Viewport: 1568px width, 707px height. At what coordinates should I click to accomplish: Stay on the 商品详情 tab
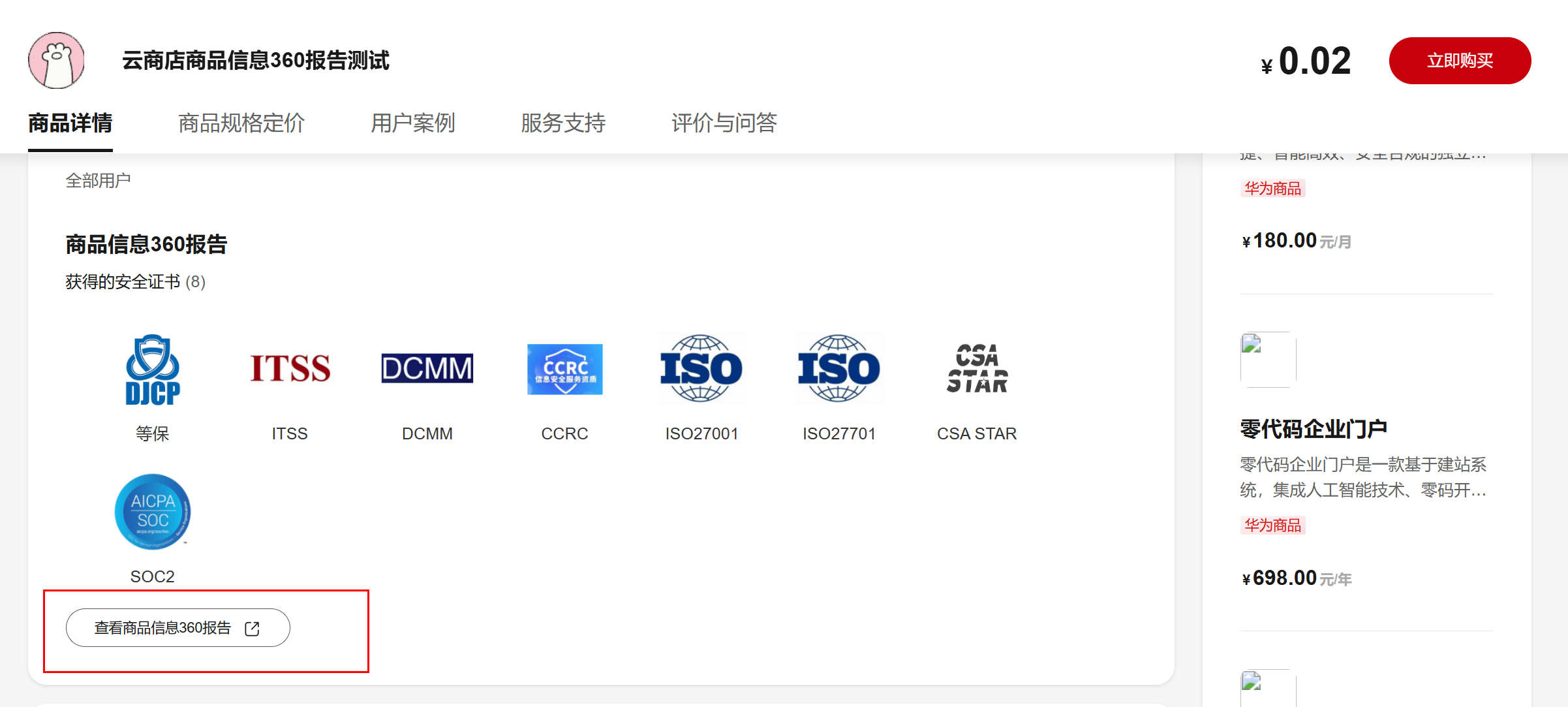click(x=70, y=123)
